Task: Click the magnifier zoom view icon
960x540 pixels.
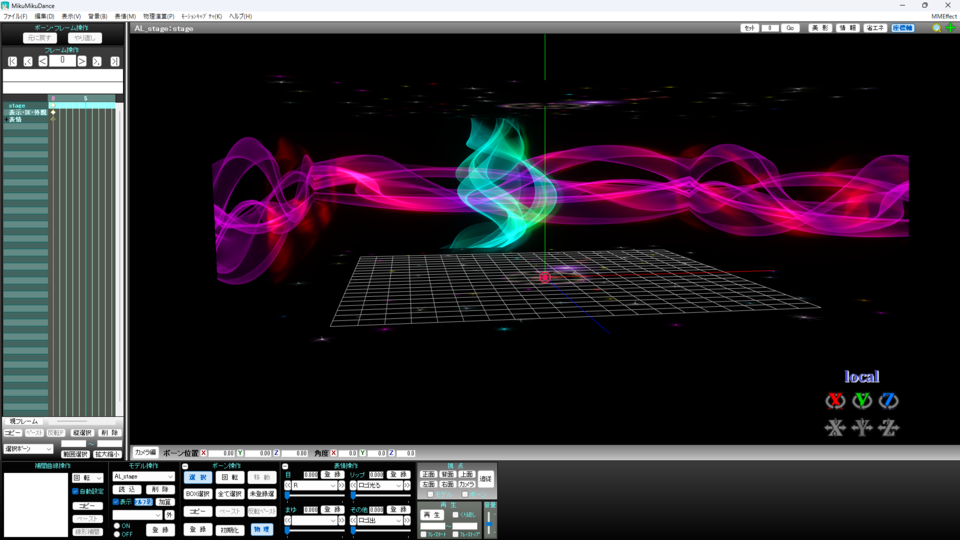Action: coord(936,28)
